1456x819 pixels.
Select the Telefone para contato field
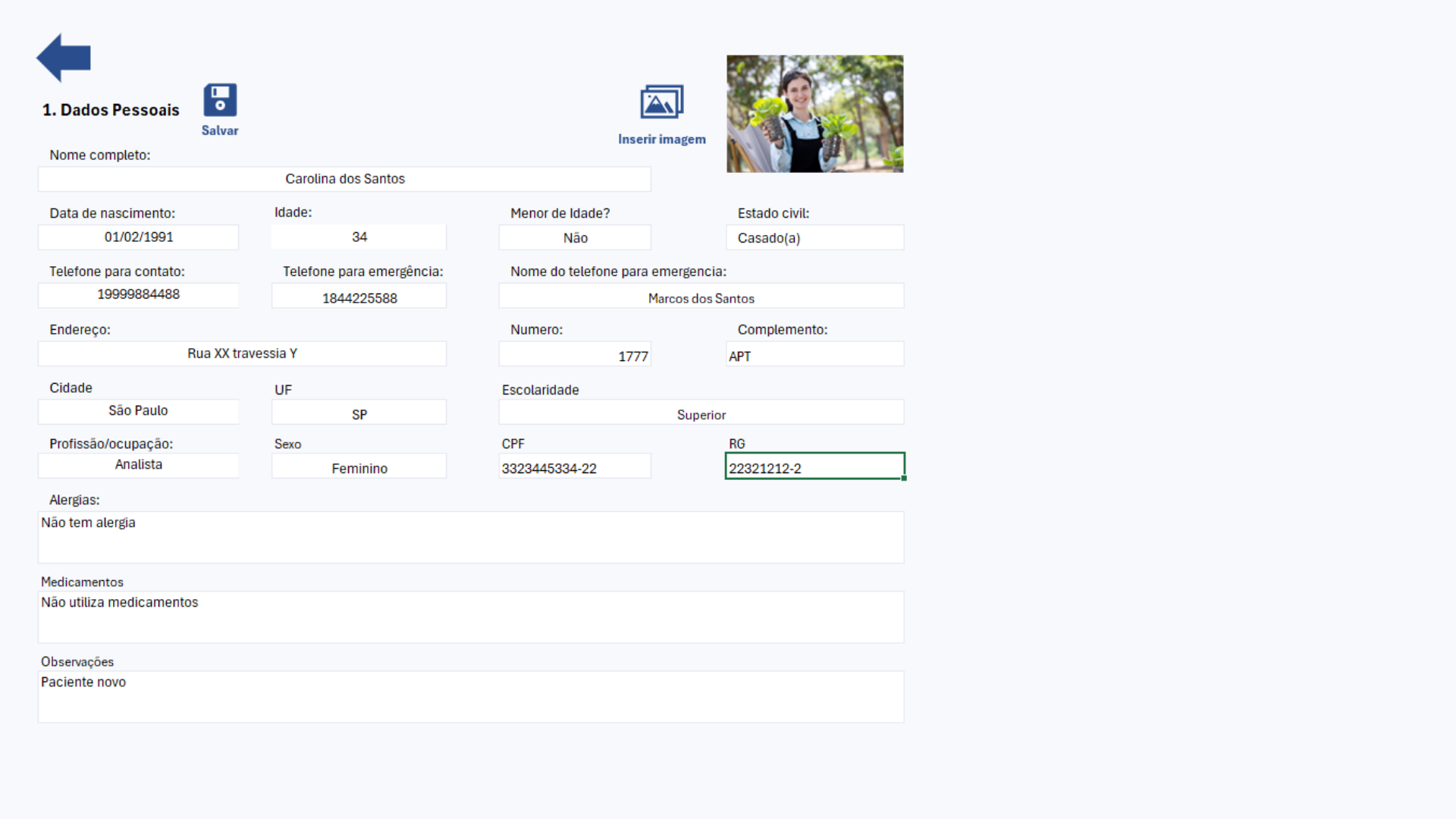[x=138, y=295]
